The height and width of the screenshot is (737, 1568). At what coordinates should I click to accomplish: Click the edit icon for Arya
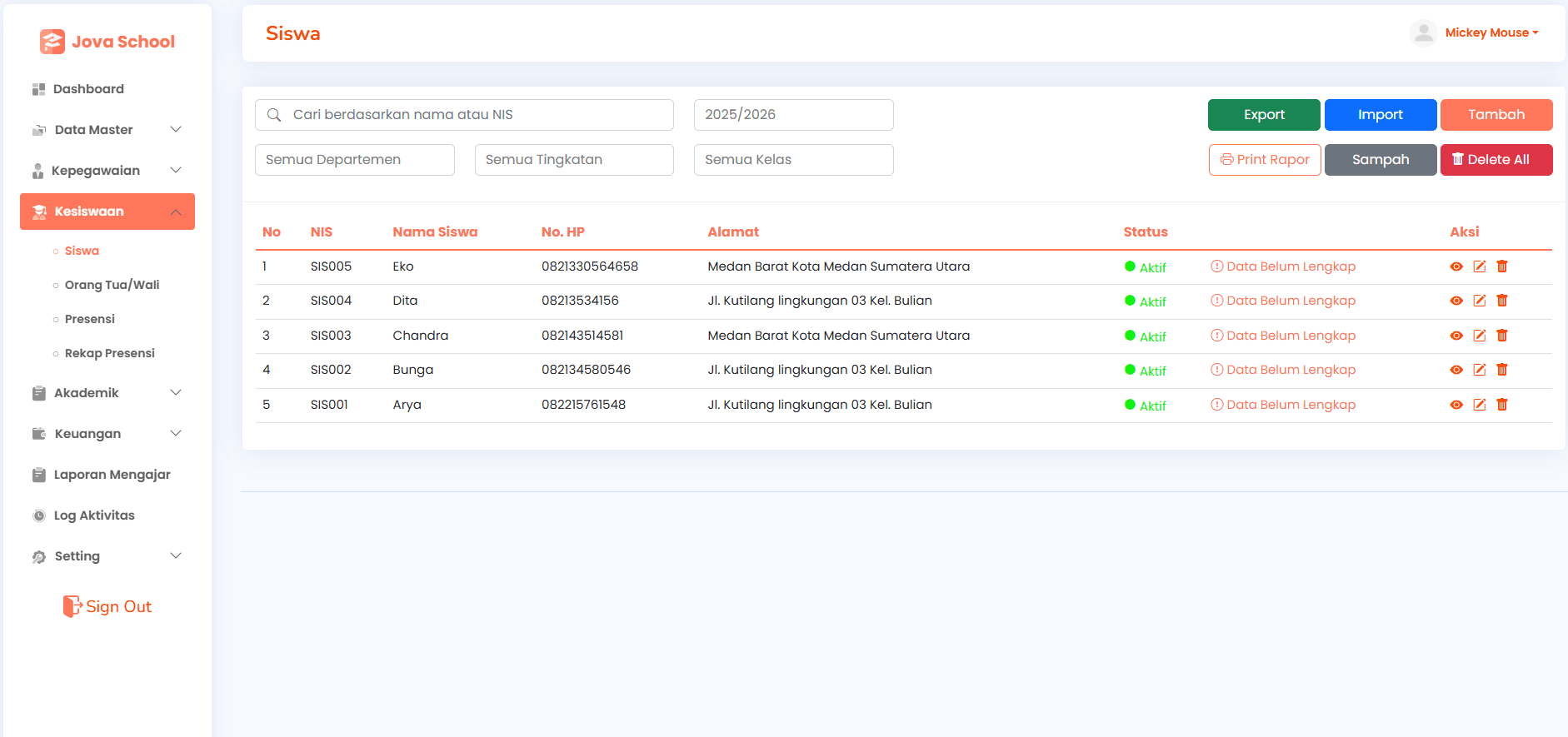coord(1479,405)
